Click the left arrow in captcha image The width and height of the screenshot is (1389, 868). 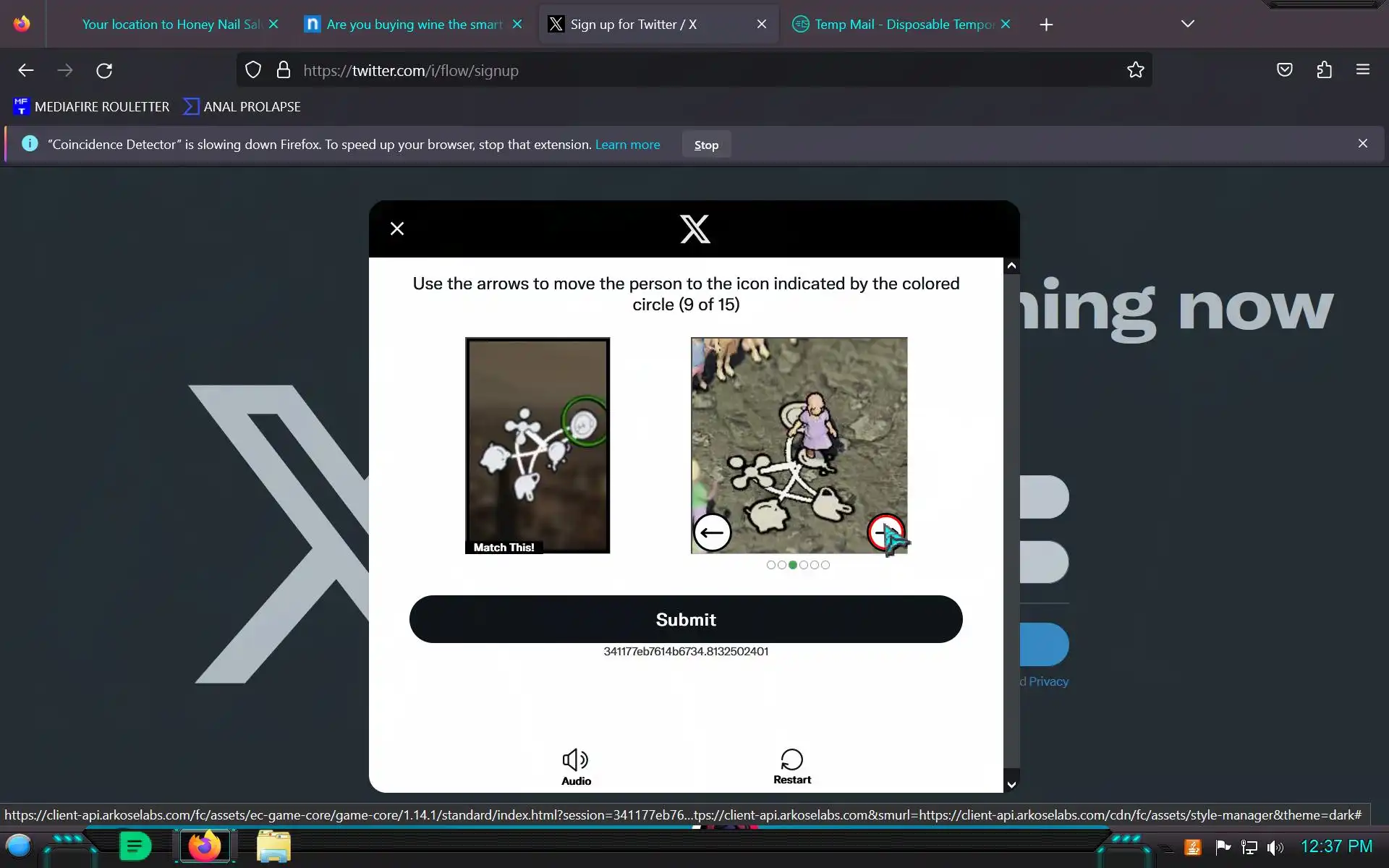[x=712, y=533]
